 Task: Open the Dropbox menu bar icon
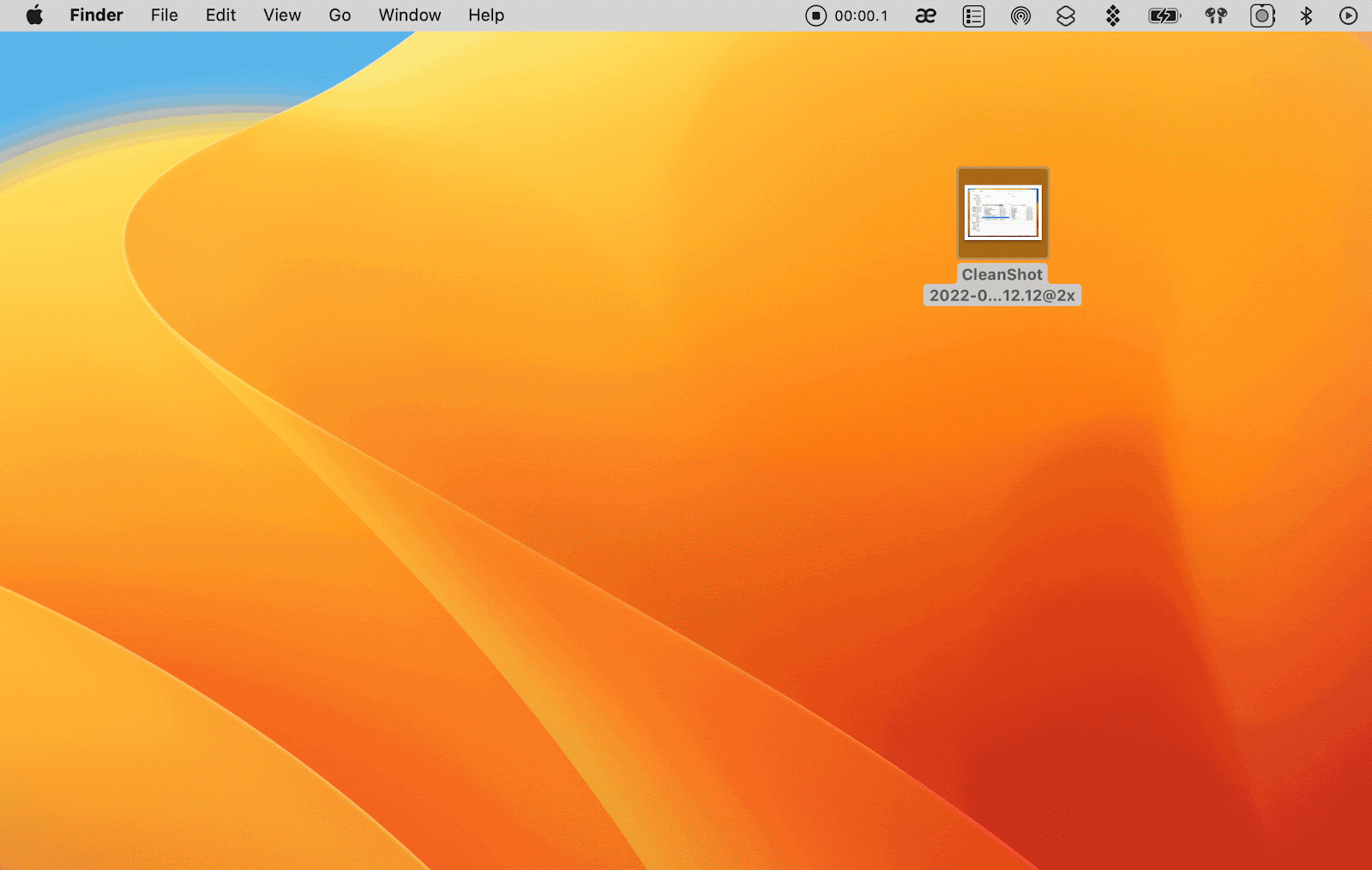1113,15
